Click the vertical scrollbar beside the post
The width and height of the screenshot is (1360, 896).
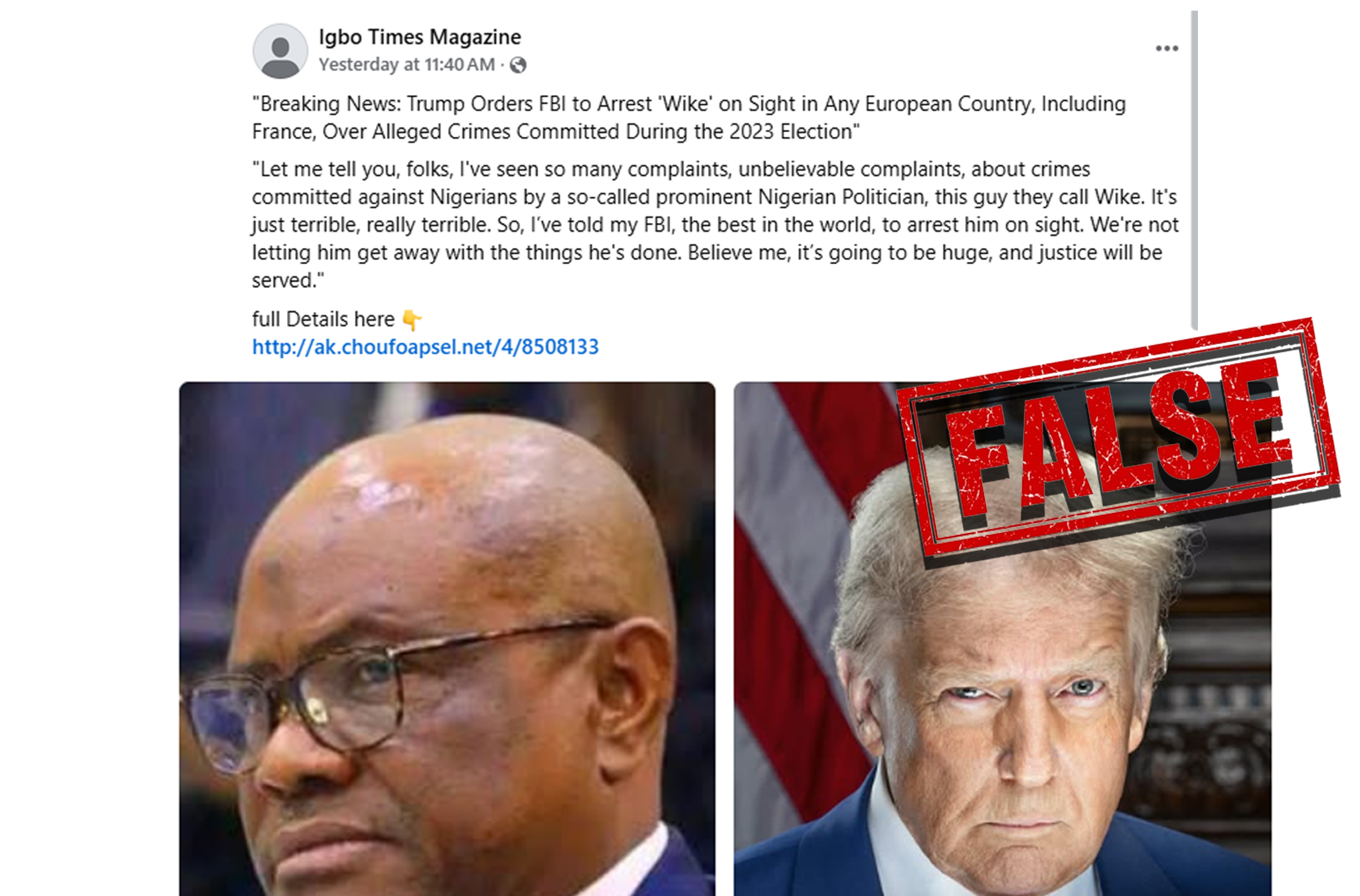(x=1195, y=170)
